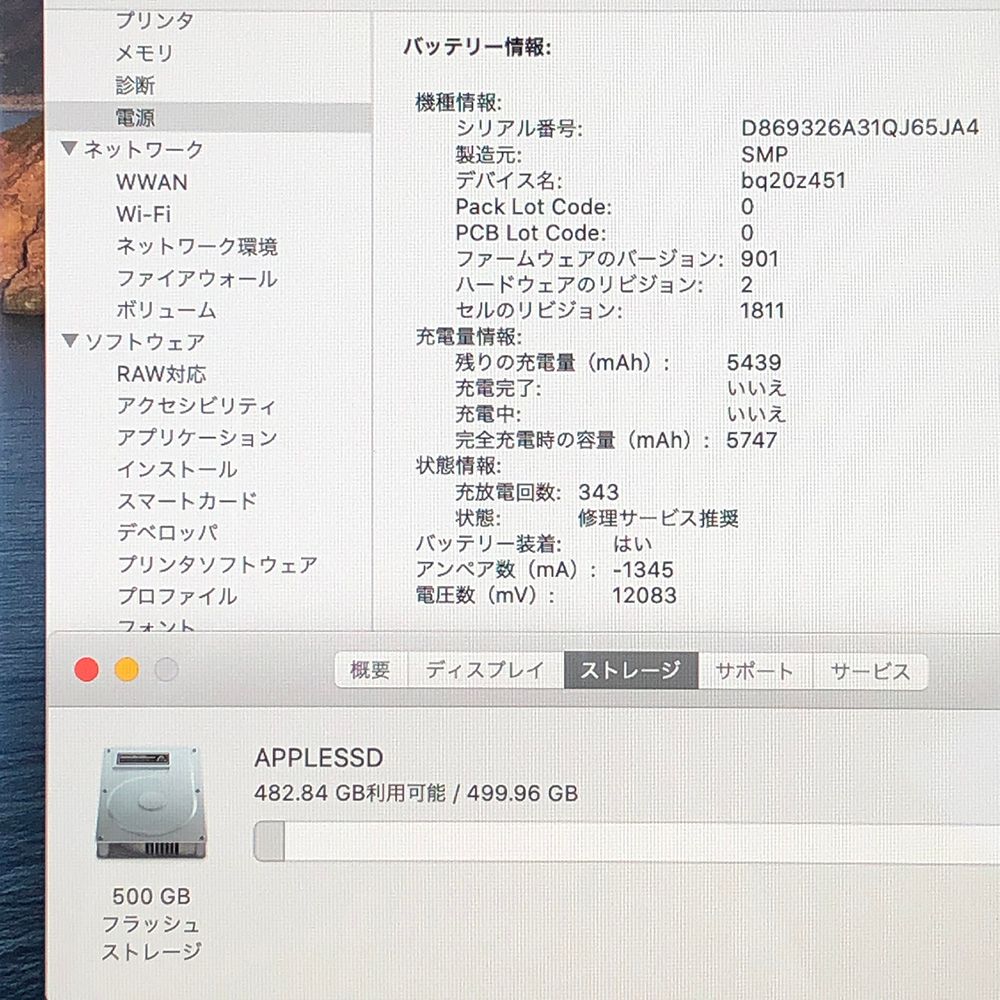Click the APPLESSD hard drive icon

151,803
